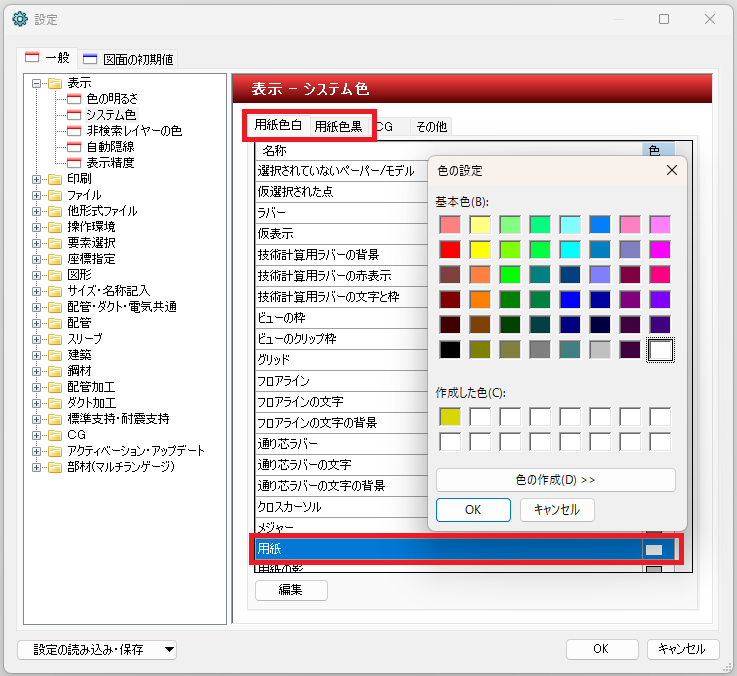Click the 編集 button
The height and width of the screenshot is (676, 737).
pos(291,590)
